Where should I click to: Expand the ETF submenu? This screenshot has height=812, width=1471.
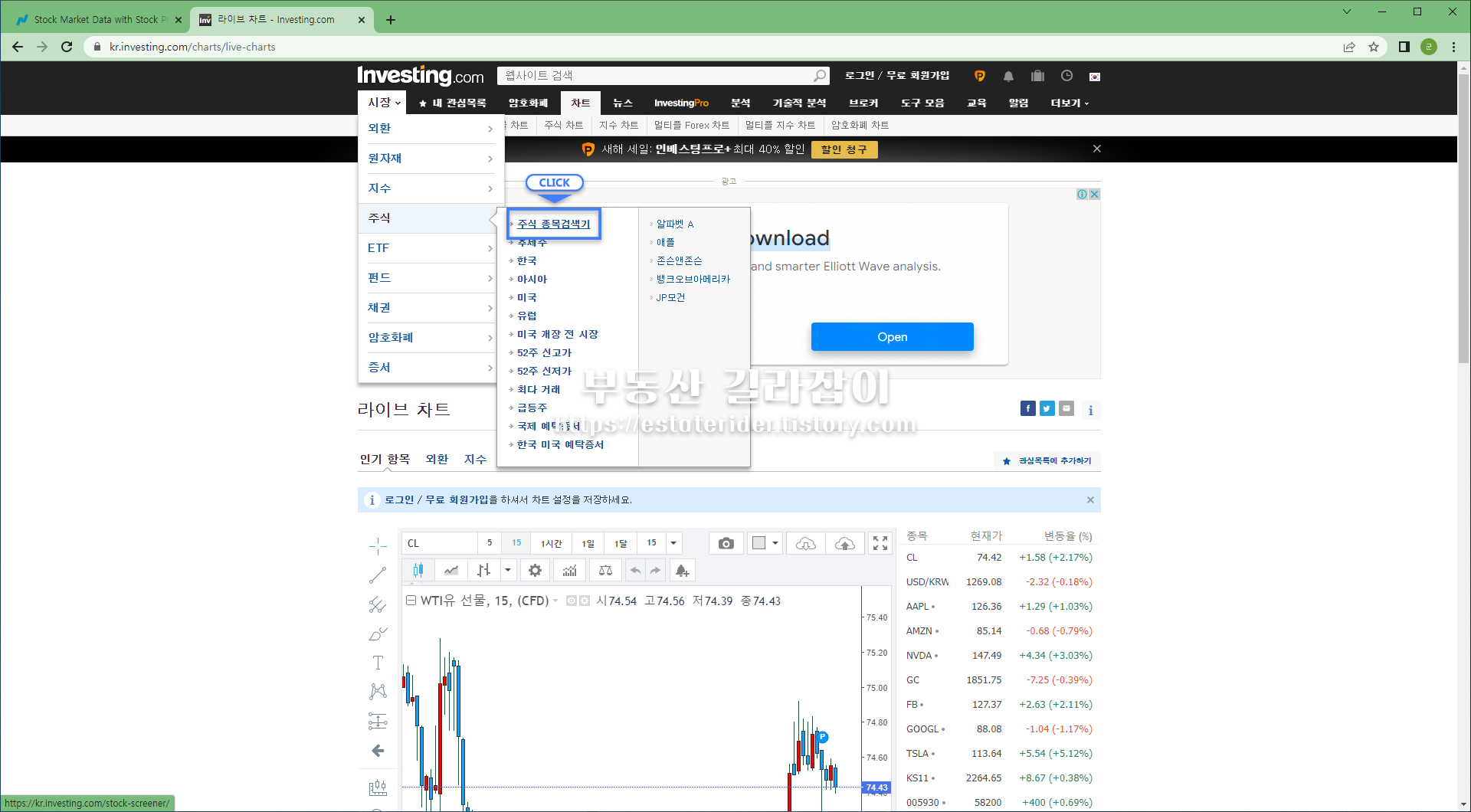(428, 248)
